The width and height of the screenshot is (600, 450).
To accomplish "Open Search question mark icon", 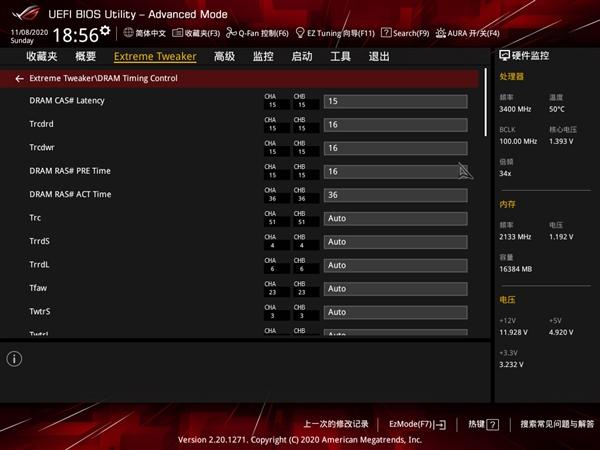I will coord(386,33).
